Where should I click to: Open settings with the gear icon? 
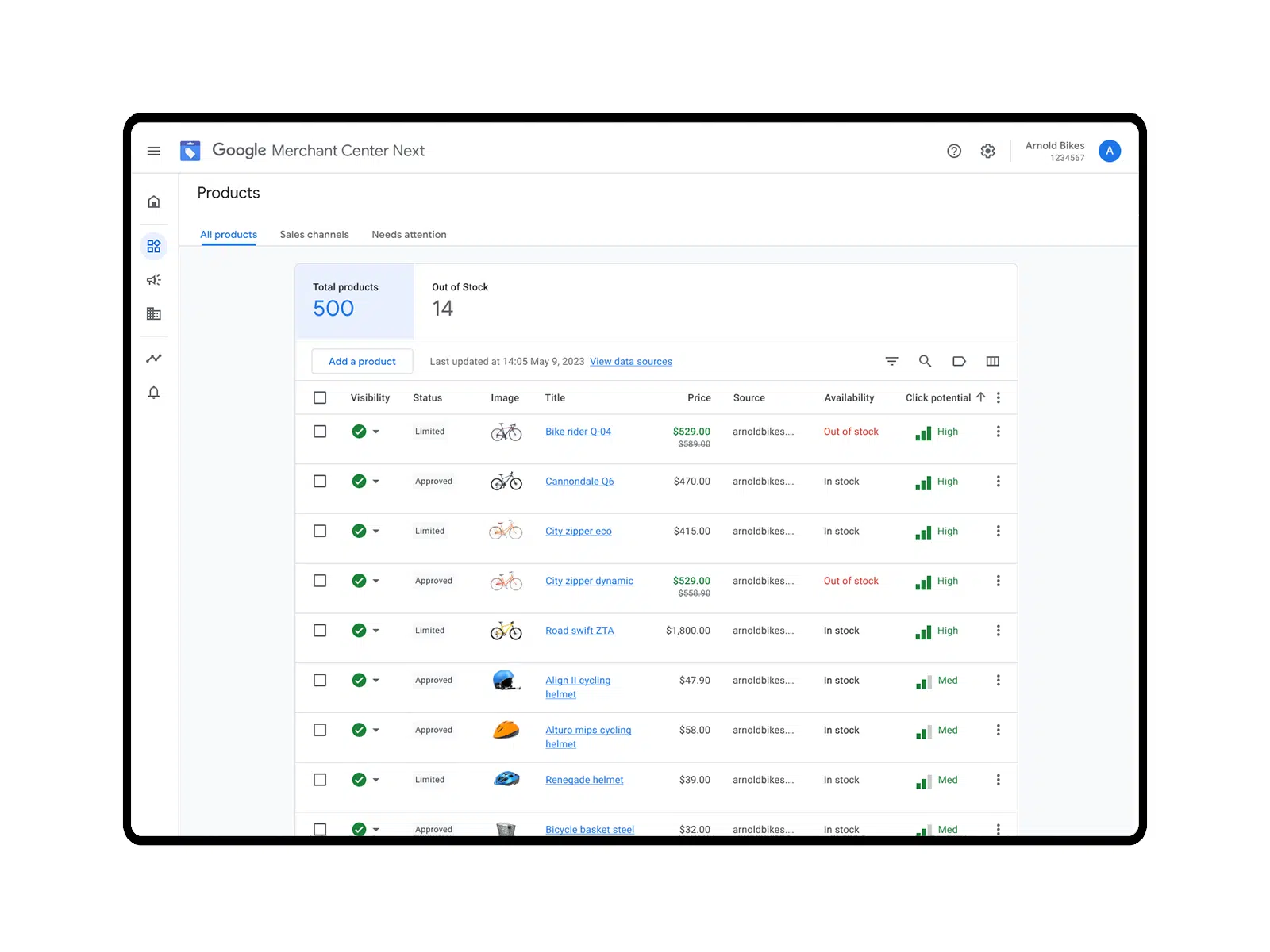[x=987, y=151]
